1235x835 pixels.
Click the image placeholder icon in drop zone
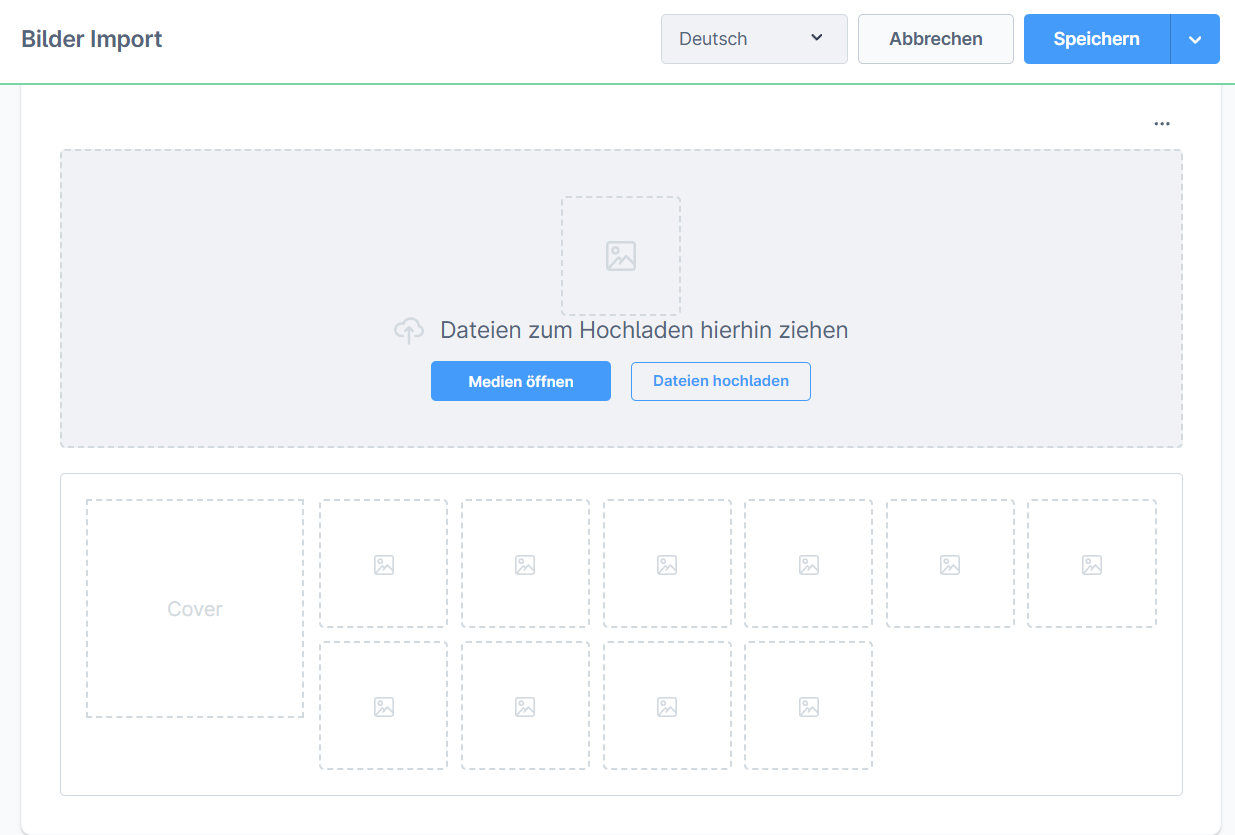(621, 255)
